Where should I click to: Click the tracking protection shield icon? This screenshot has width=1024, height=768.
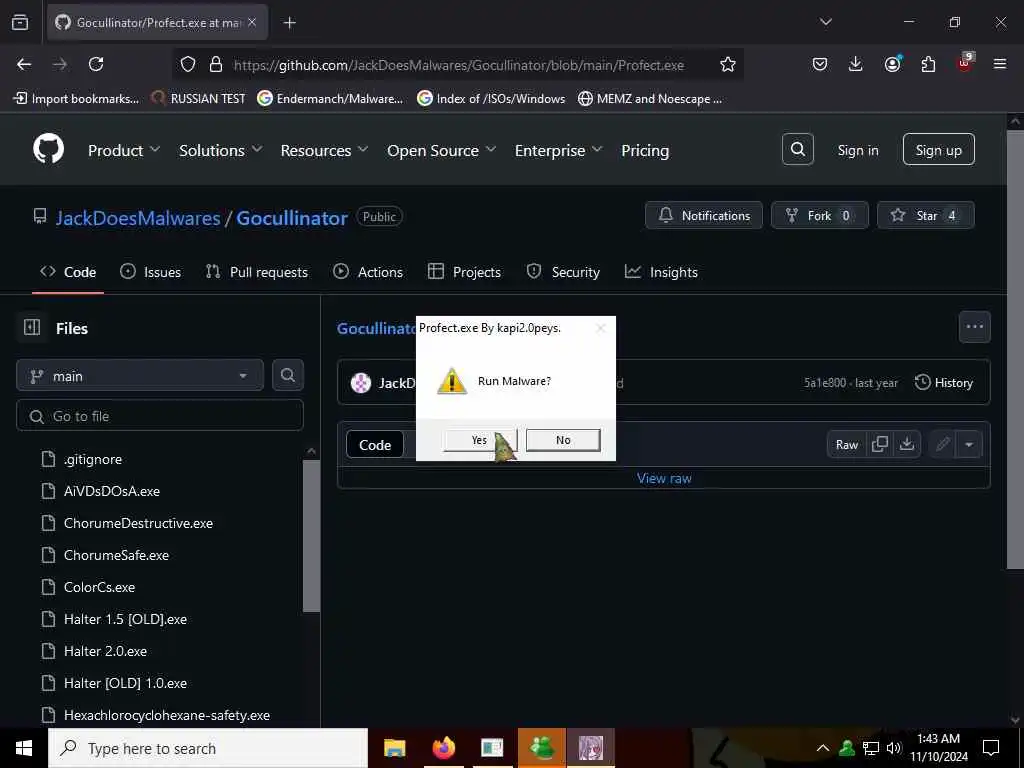coord(188,64)
